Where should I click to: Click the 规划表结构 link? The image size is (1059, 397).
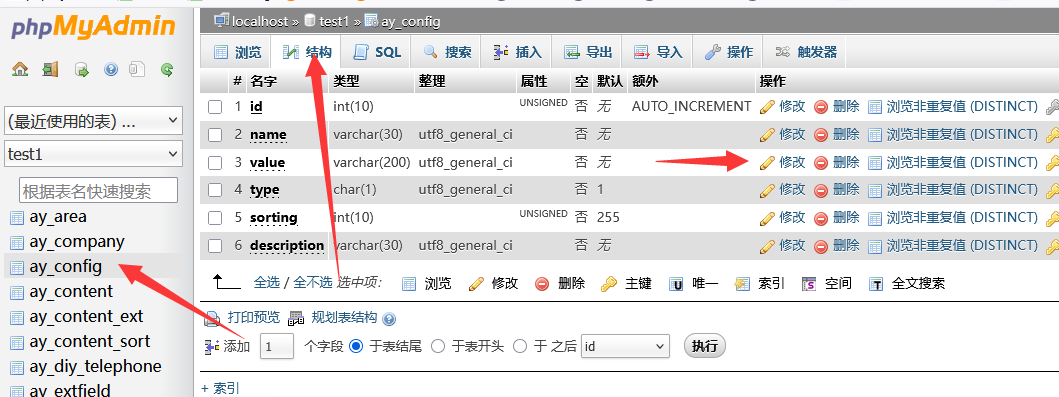tap(344, 317)
